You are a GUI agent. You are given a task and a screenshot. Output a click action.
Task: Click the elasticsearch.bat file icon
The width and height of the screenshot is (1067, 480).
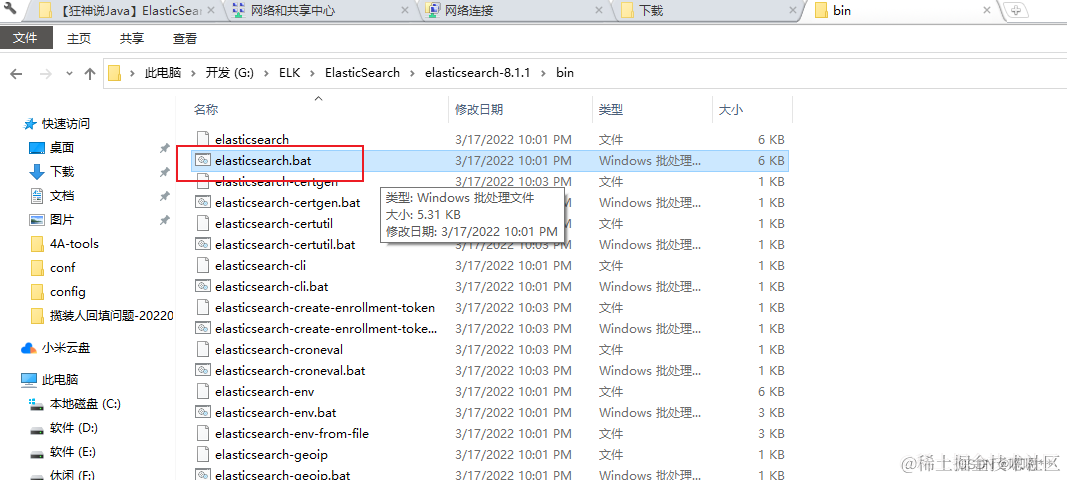[x=202, y=160]
